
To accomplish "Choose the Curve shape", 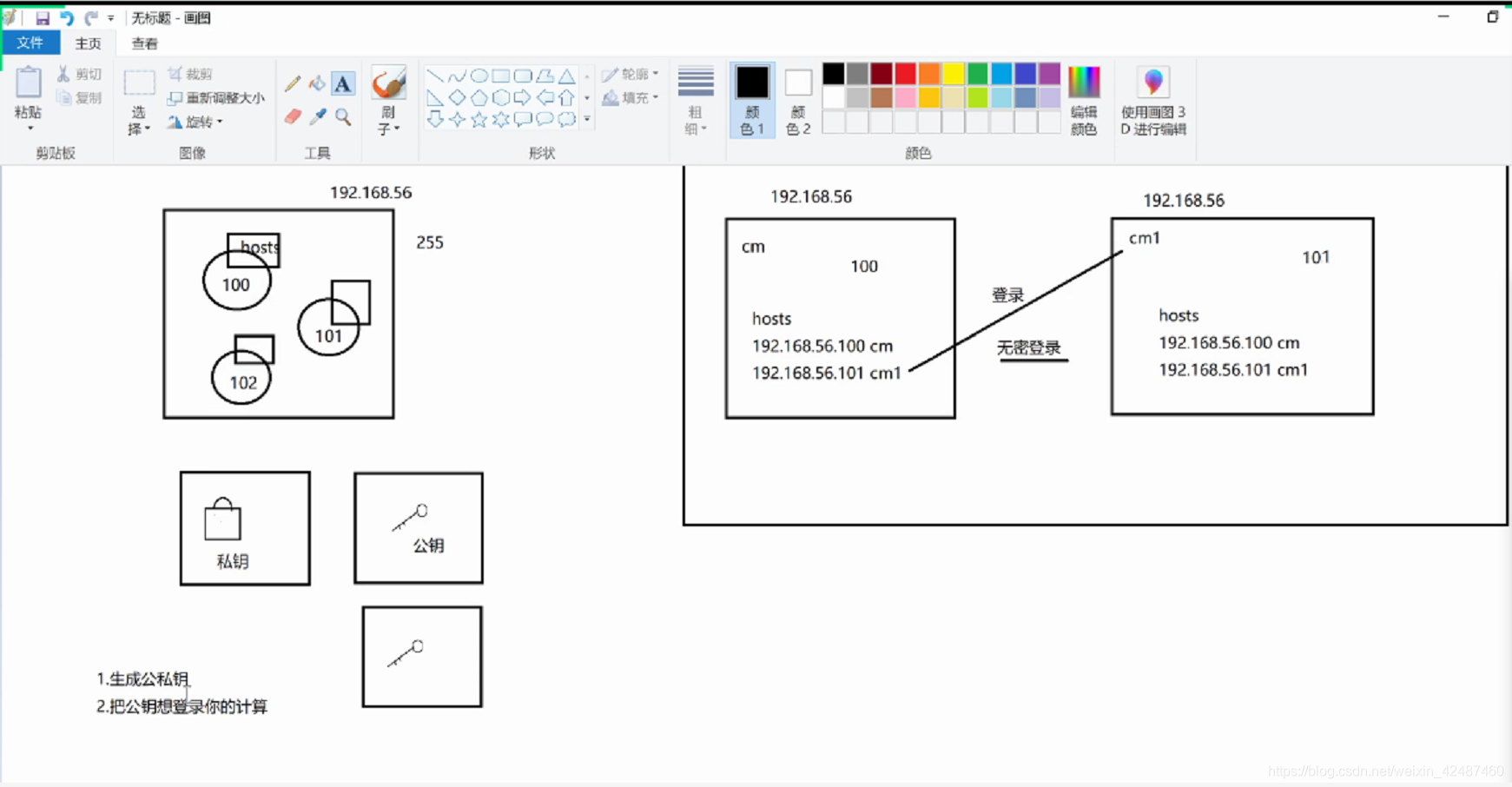I will point(457,76).
